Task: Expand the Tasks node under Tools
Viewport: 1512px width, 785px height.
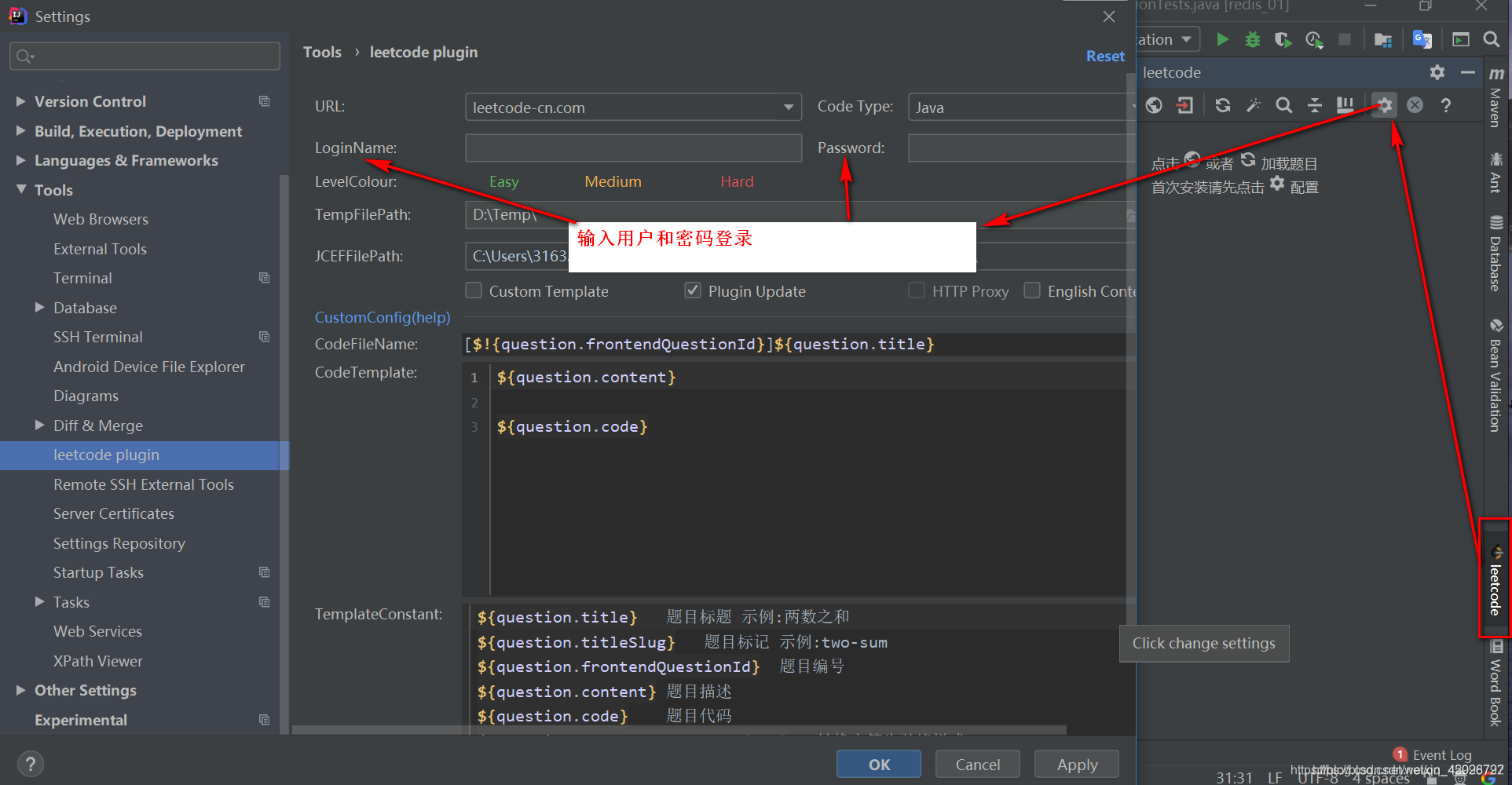Action: tap(40, 602)
